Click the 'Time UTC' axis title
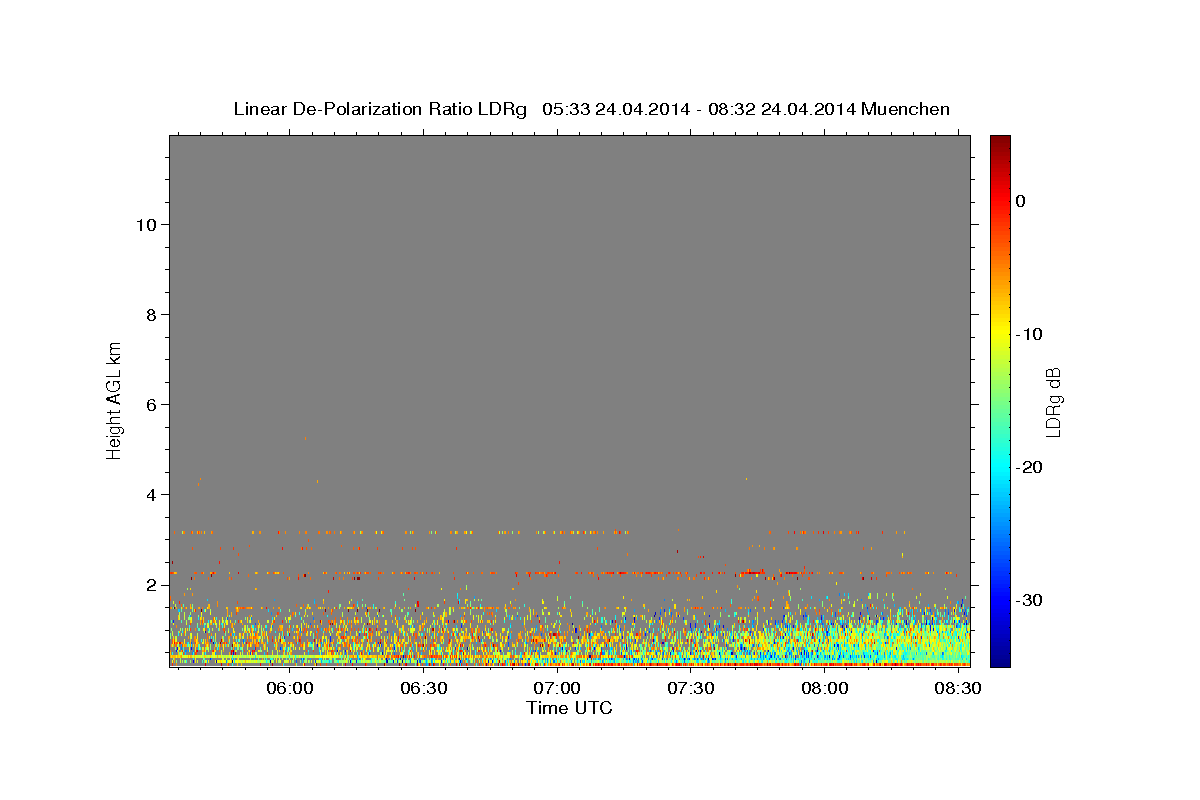1200x800 pixels. click(569, 708)
